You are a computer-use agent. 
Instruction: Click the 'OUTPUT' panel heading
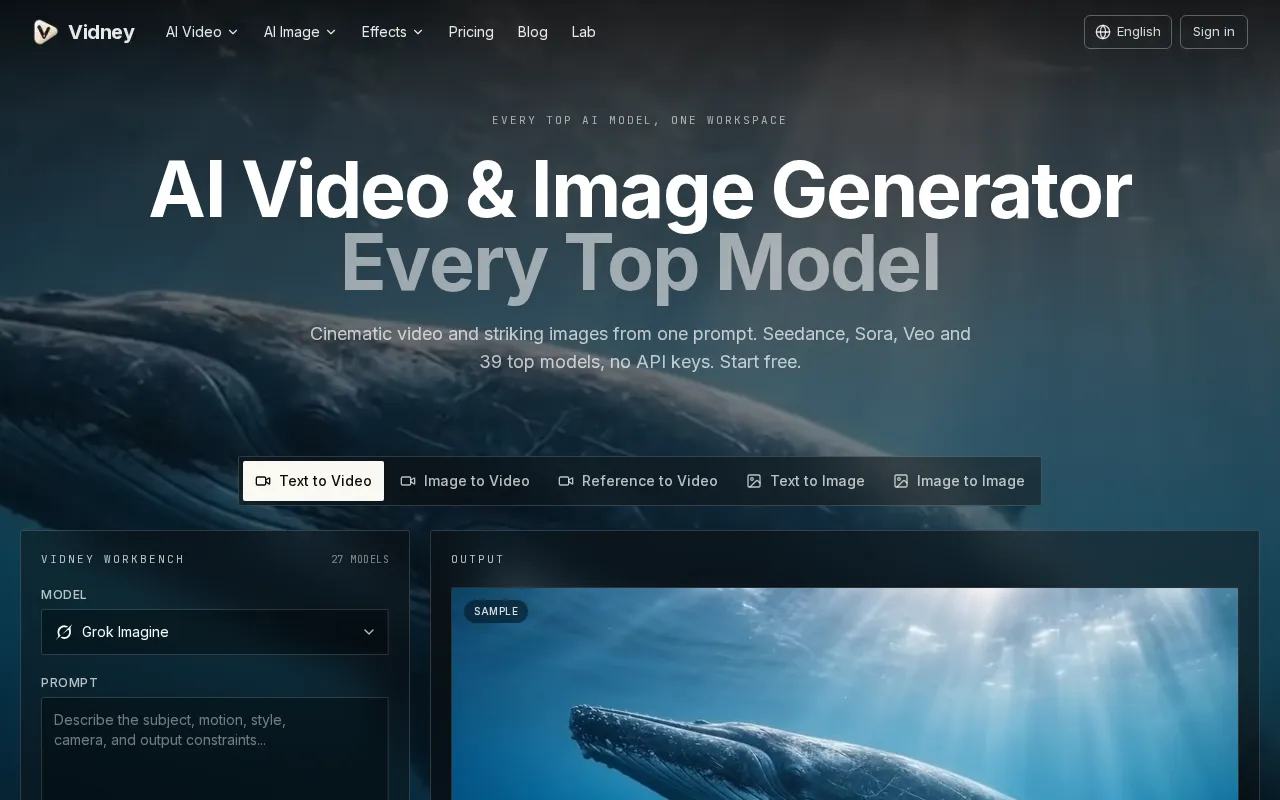(478, 559)
